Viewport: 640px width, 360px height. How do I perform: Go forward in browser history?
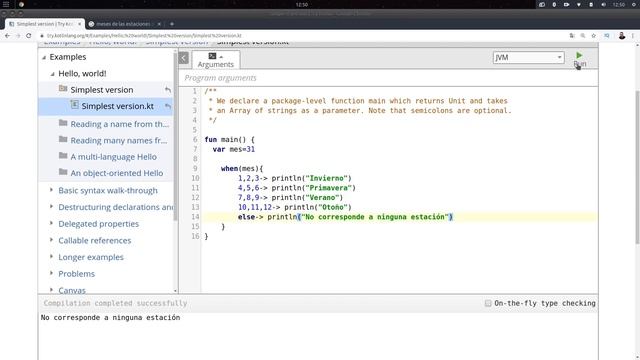pyautogui.click(x=18, y=36)
